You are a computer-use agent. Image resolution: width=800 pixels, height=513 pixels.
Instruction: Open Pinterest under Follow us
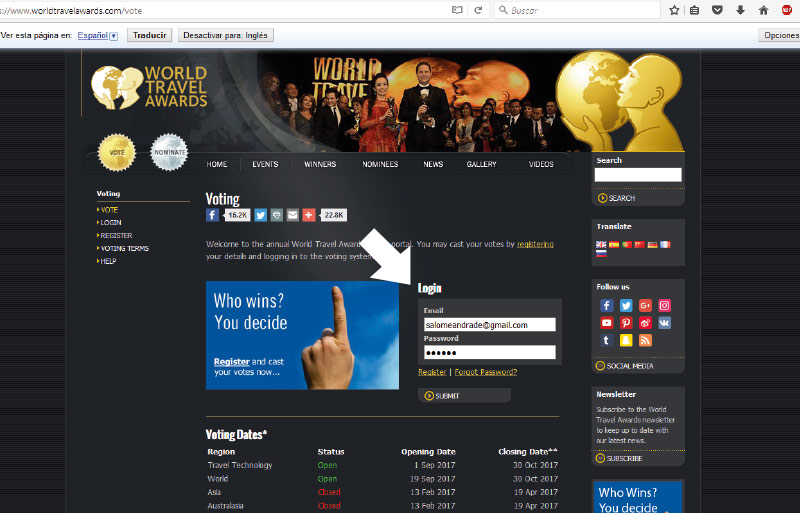(x=626, y=323)
